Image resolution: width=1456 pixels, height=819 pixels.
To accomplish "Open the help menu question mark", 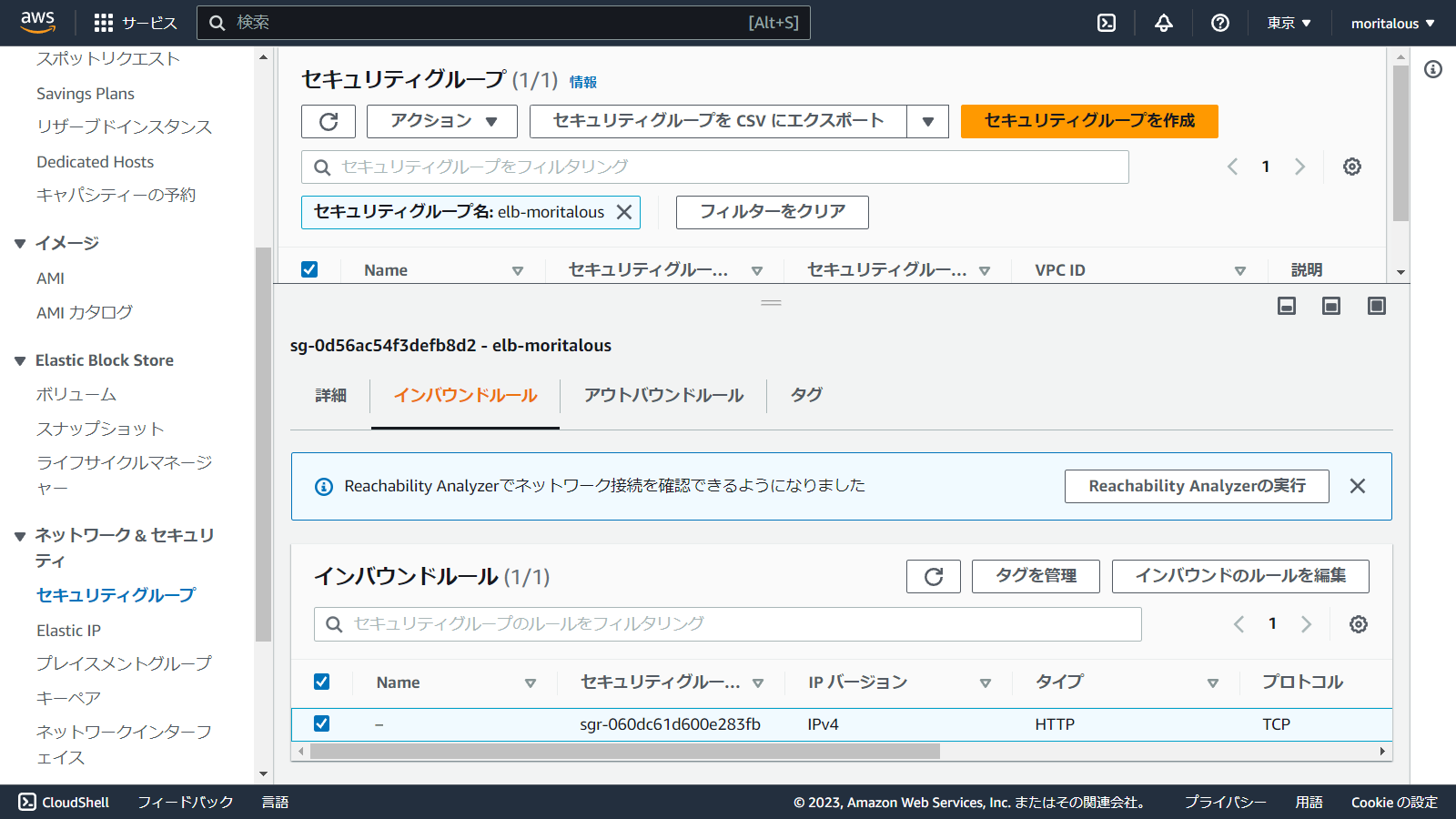I will (x=1219, y=23).
